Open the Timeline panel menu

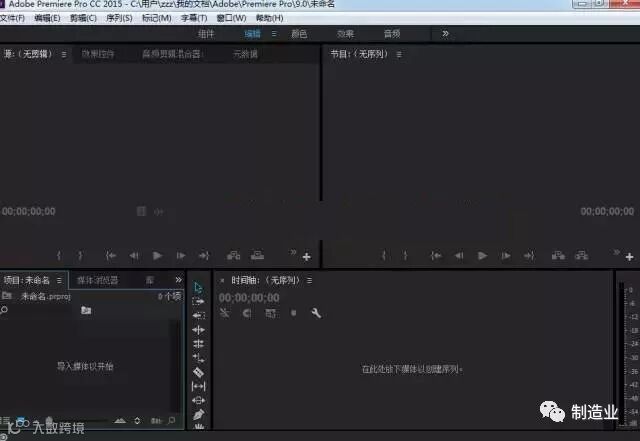click(309, 280)
